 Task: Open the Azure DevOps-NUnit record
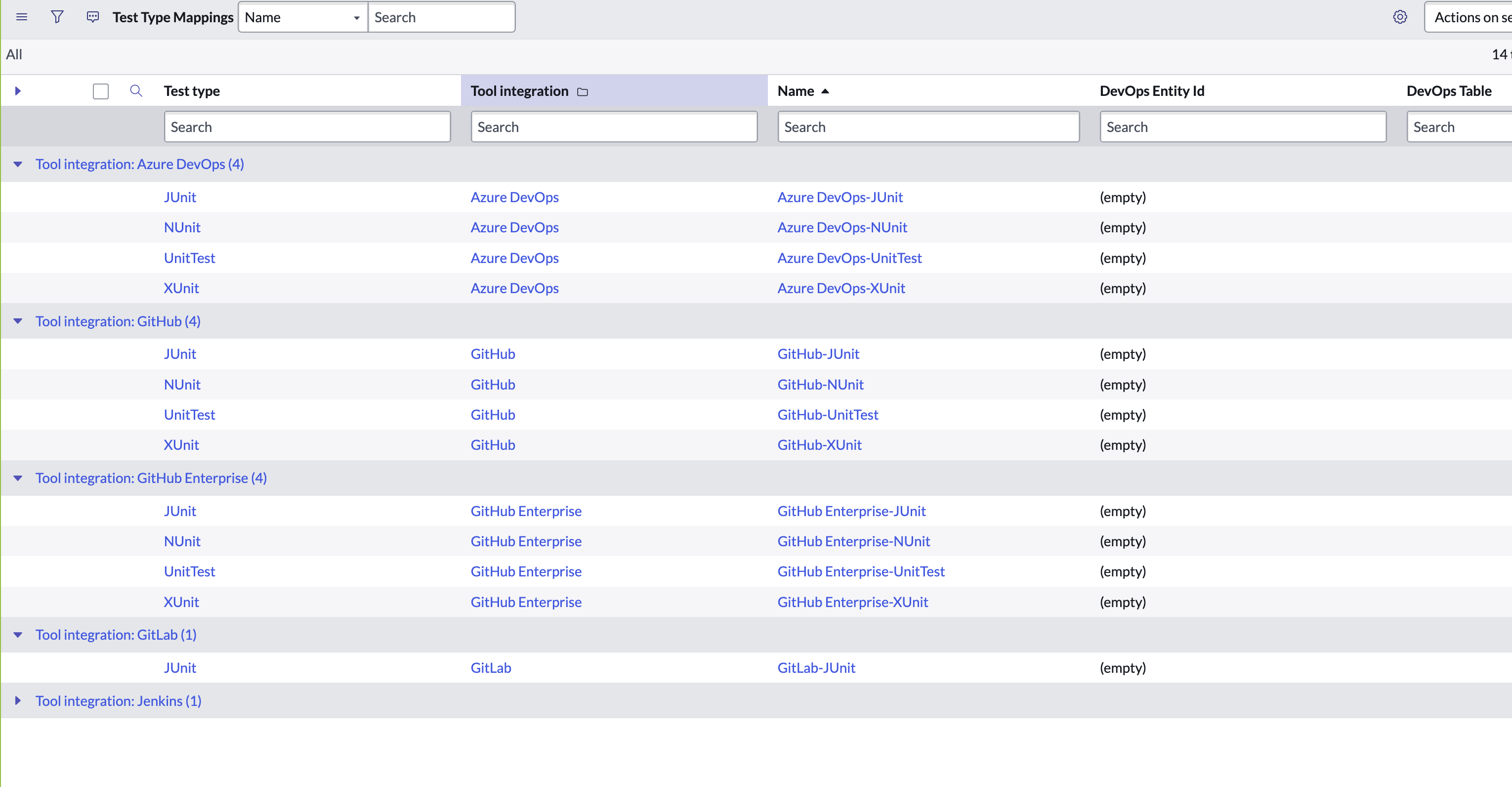pyautogui.click(x=842, y=227)
